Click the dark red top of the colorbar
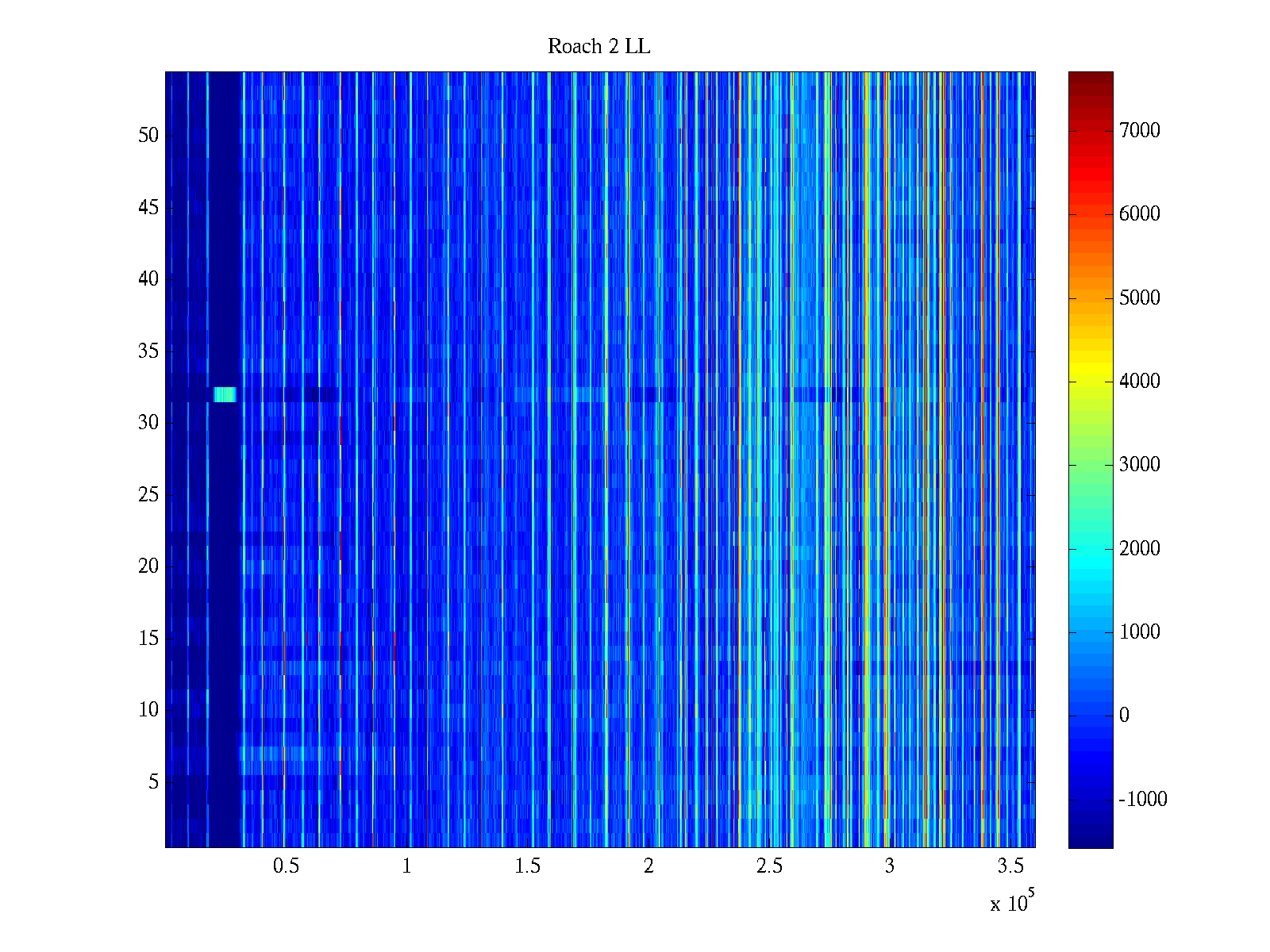Viewport: 1270px width, 952px height. click(1090, 78)
